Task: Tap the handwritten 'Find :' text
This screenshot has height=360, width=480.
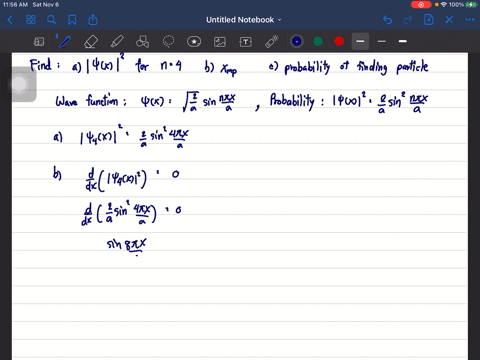Action: point(45,65)
